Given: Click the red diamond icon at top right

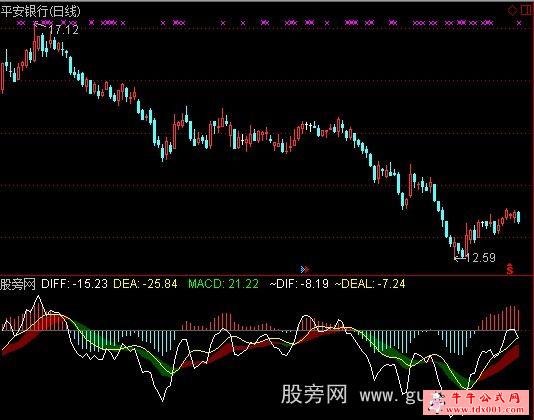Looking at the screenshot, I should [512, 10].
